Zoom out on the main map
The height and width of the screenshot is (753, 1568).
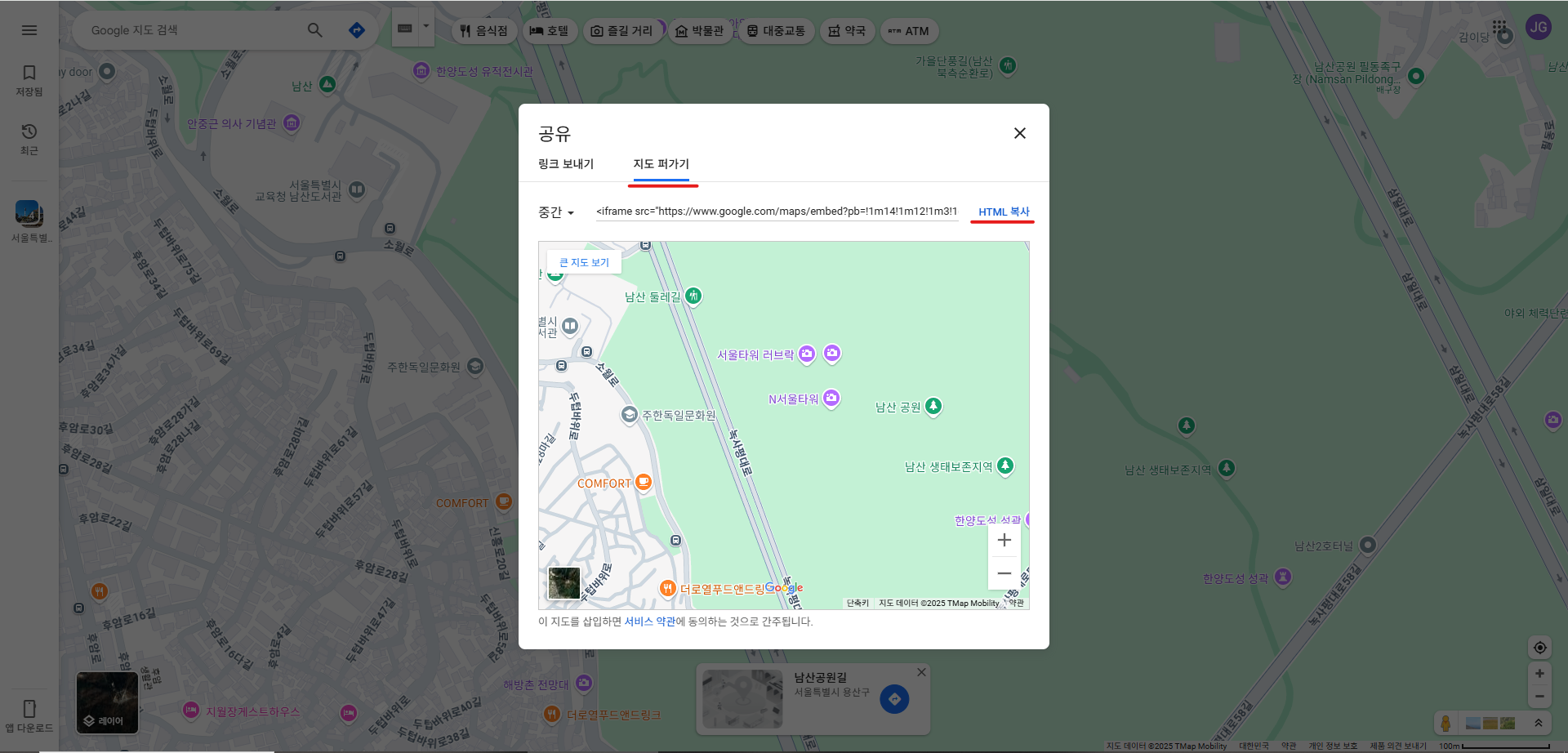pos(1539,697)
